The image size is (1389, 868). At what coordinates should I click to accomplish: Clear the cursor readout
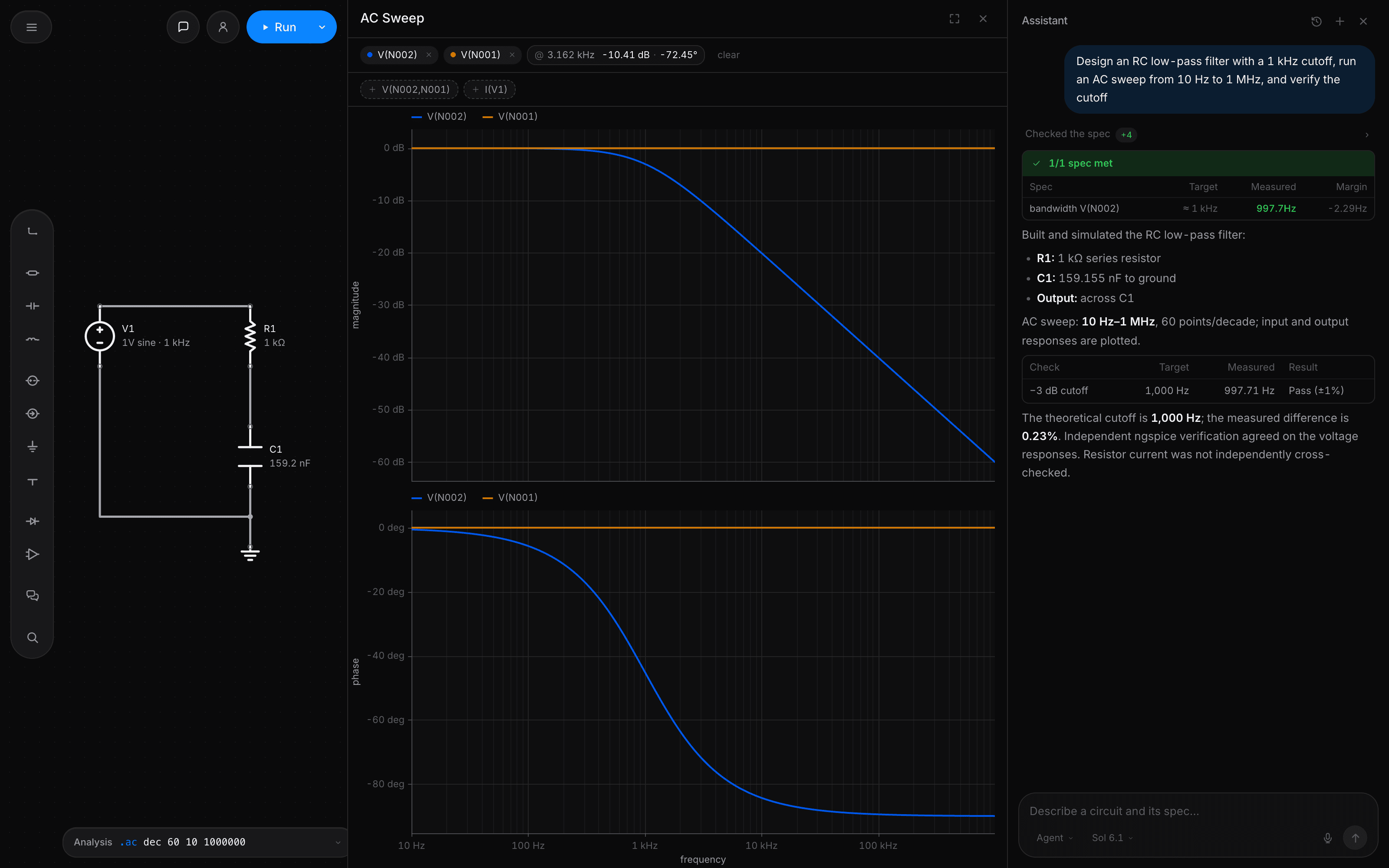coord(728,55)
